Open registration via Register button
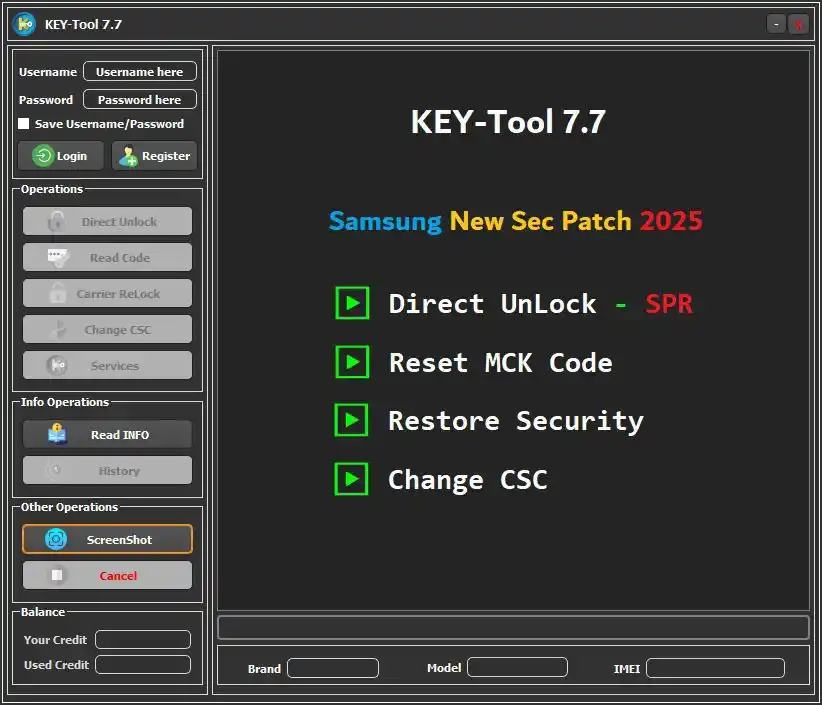Viewport: 822px width, 705px height. (x=154, y=156)
